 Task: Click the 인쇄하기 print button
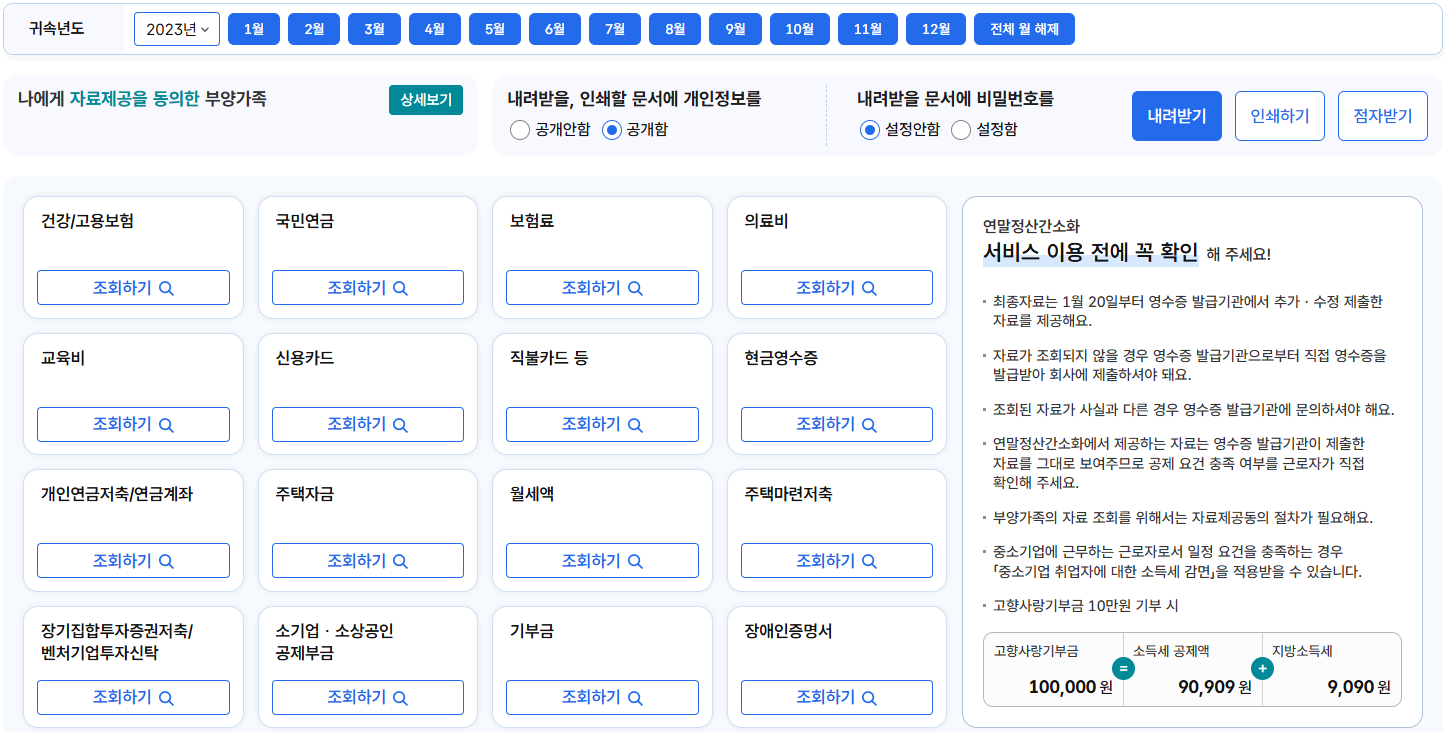[x=1280, y=116]
